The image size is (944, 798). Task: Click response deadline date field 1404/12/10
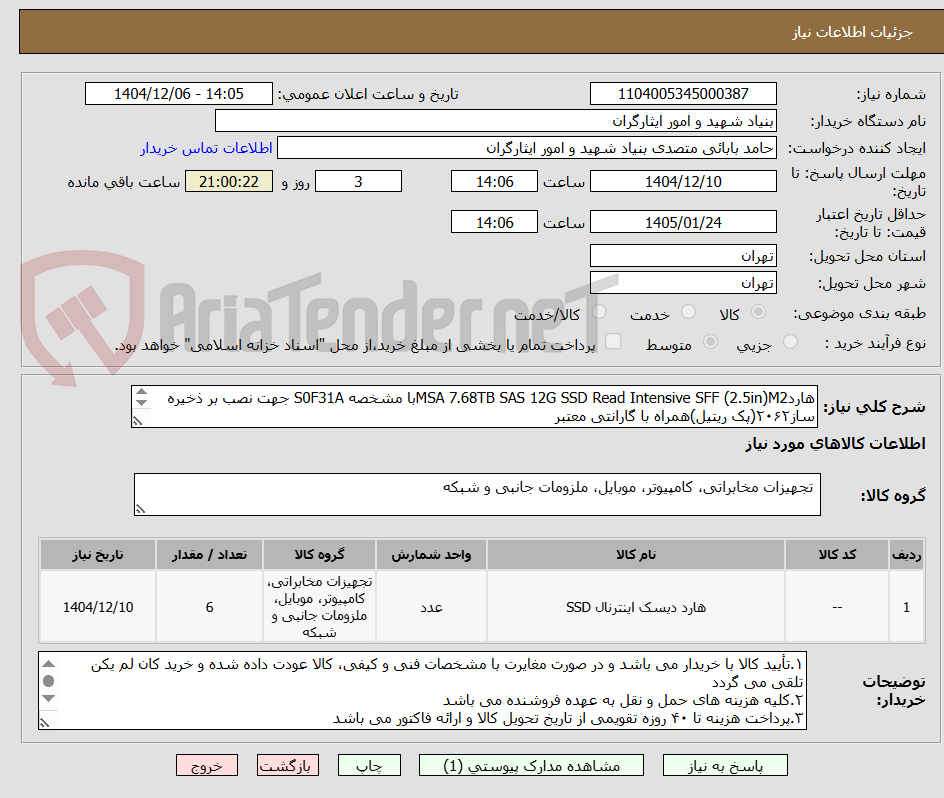[683, 181]
